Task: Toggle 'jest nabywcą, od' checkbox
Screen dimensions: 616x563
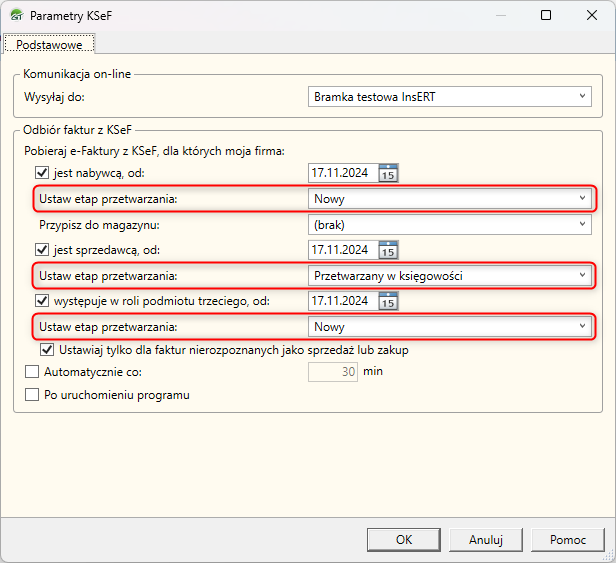Action: point(42,173)
